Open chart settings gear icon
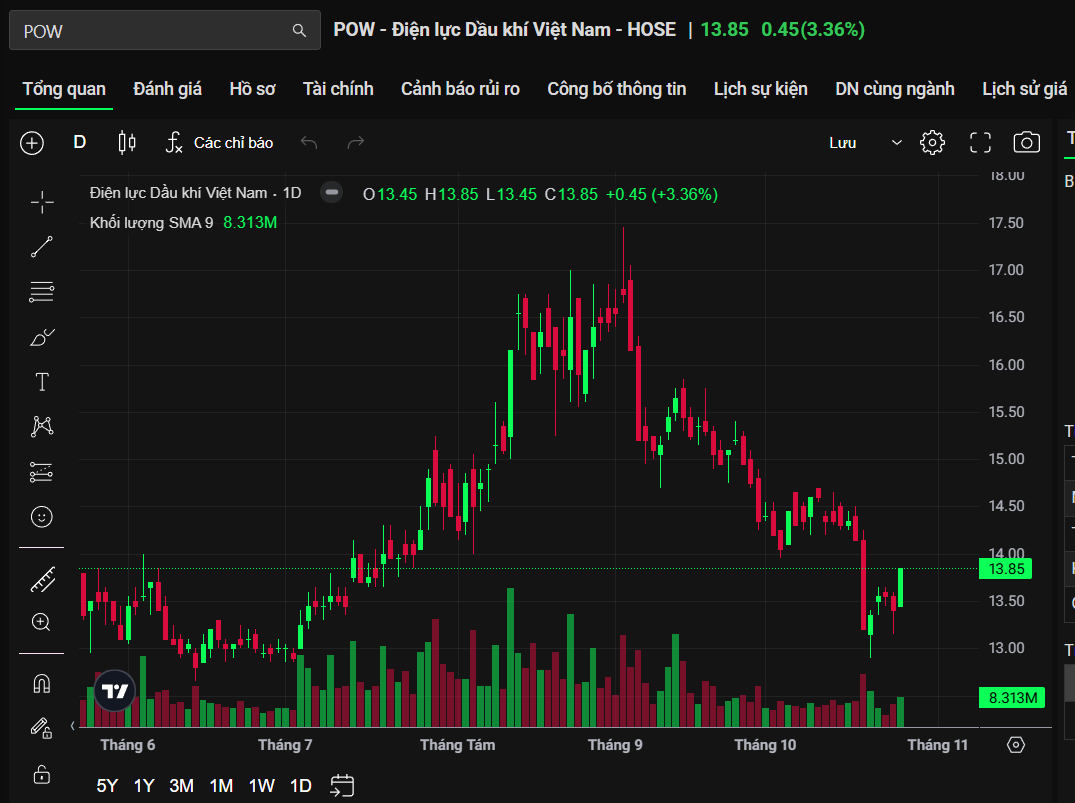 (932, 143)
